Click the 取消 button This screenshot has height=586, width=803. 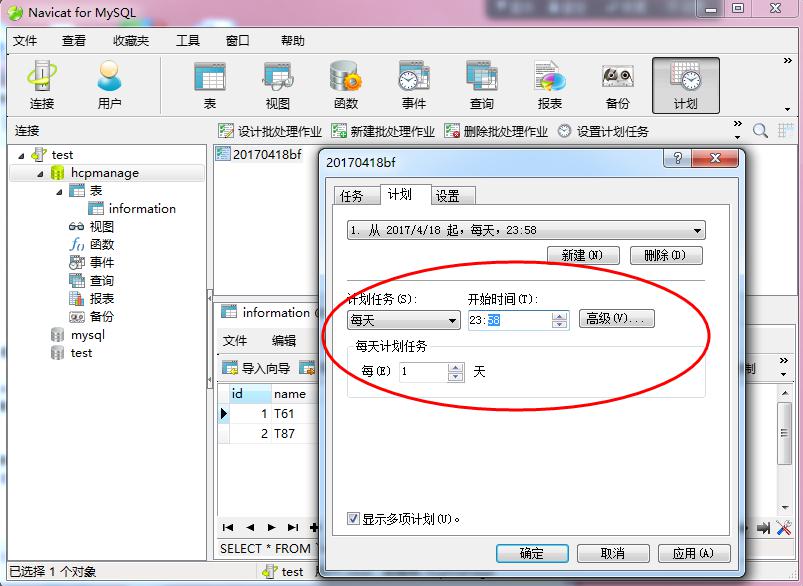(613, 553)
